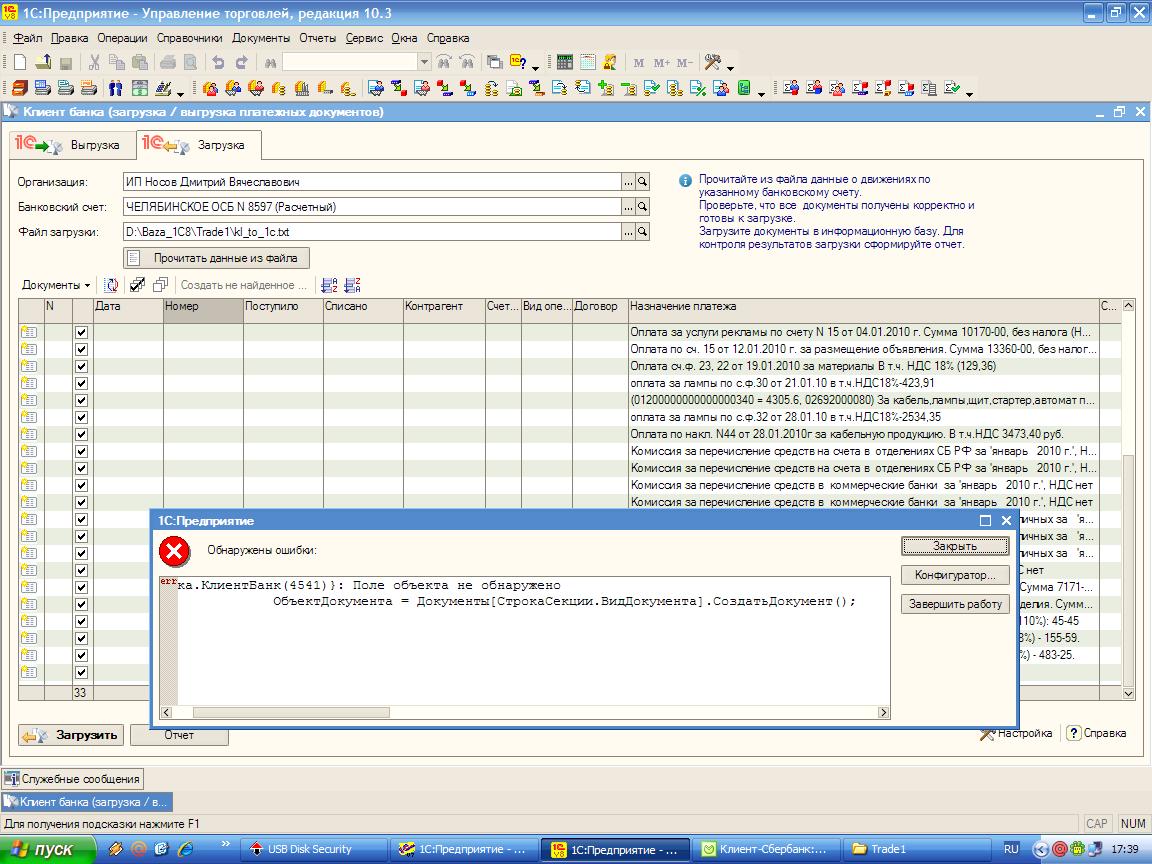Click the down arrow of table vertical scrollbar
Screen dimensions: 1152x864
[1128, 693]
